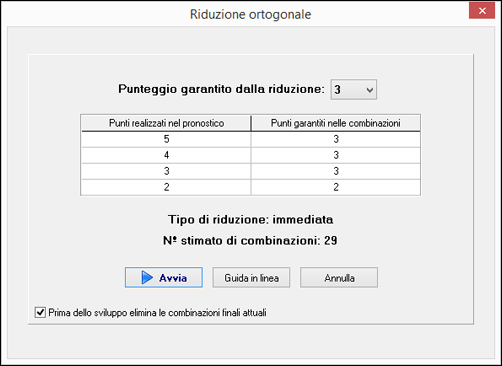502x366 pixels.
Task: Cancel with the Annulla button
Action: (x=339, y=277)
